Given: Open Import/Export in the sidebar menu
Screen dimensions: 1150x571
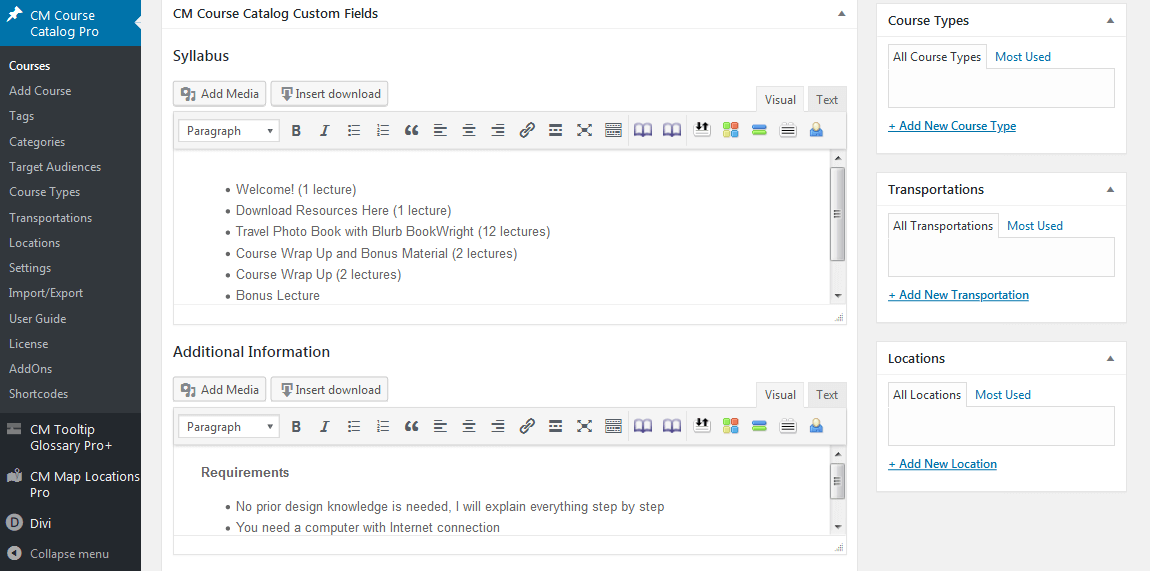Looking at the screenshot, I should pyautogui.click(x=46, y=293).
